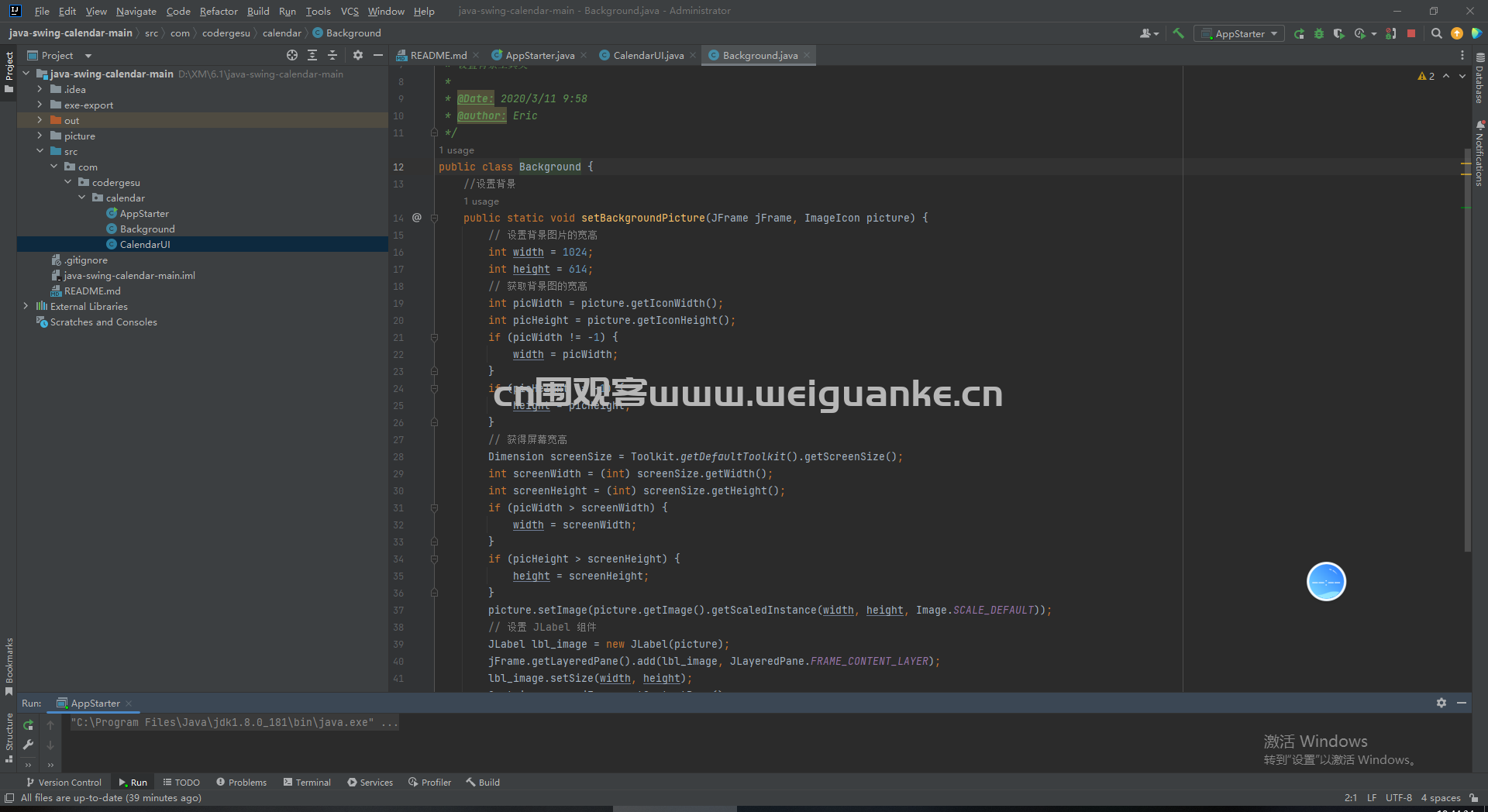This screenshot has height=812, width=1488.
Task: Run AppStarter with the profiler icon
Action: click(1360, 33)
